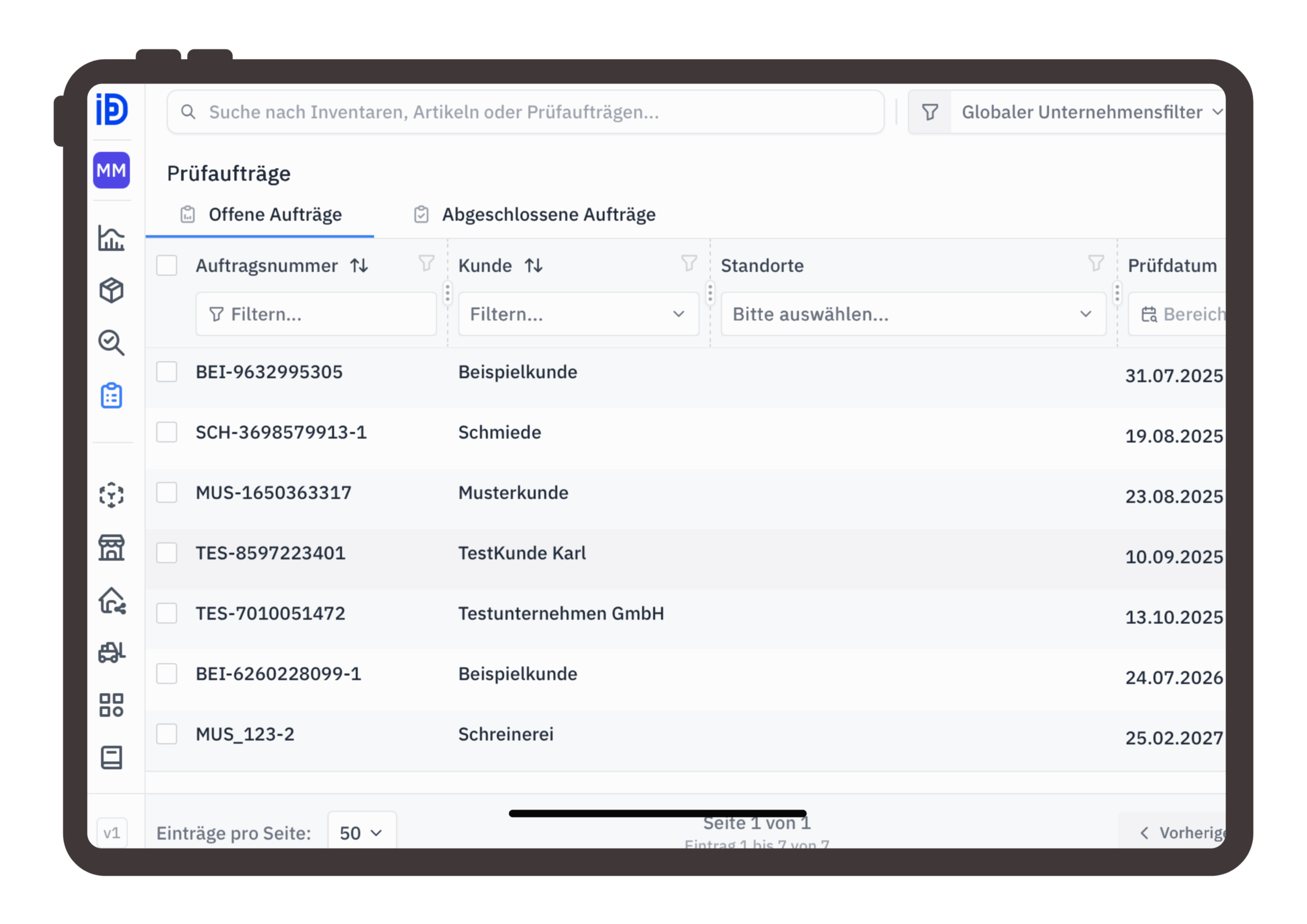This screenshot has width=1307, height=924.
Task: Open the storefront sidebar icon
Action: point(112,548)
